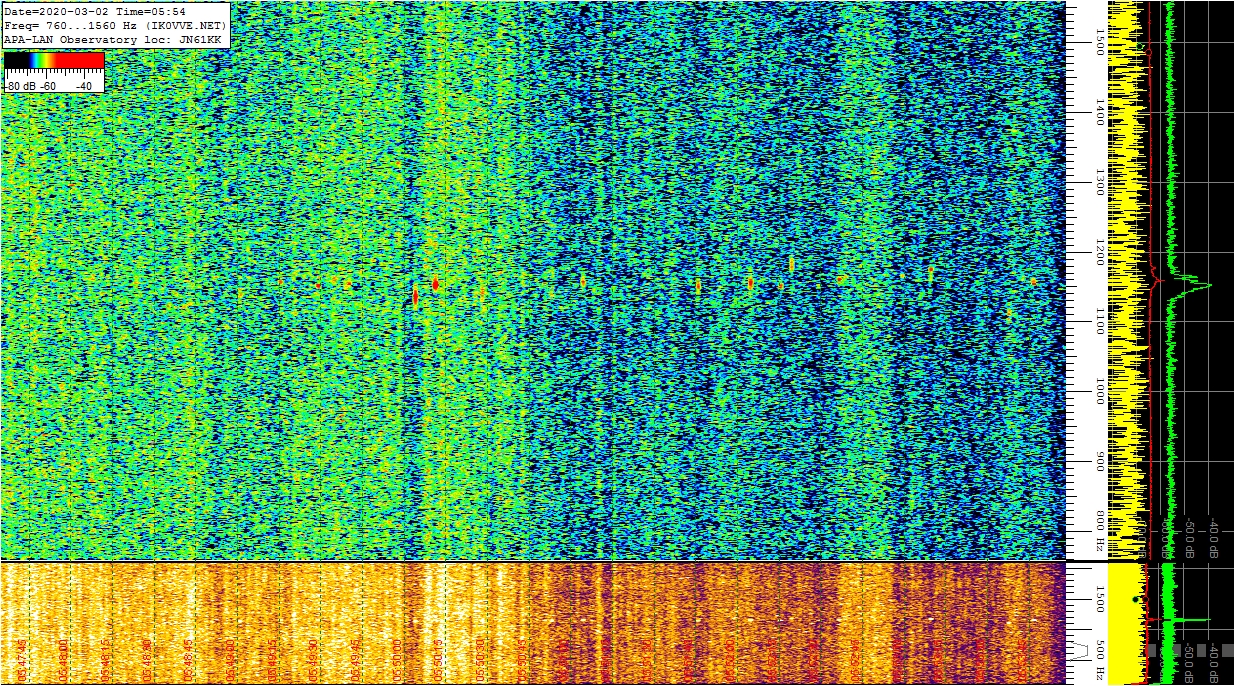Click the 900 frequency axis label

(1099, 461)
